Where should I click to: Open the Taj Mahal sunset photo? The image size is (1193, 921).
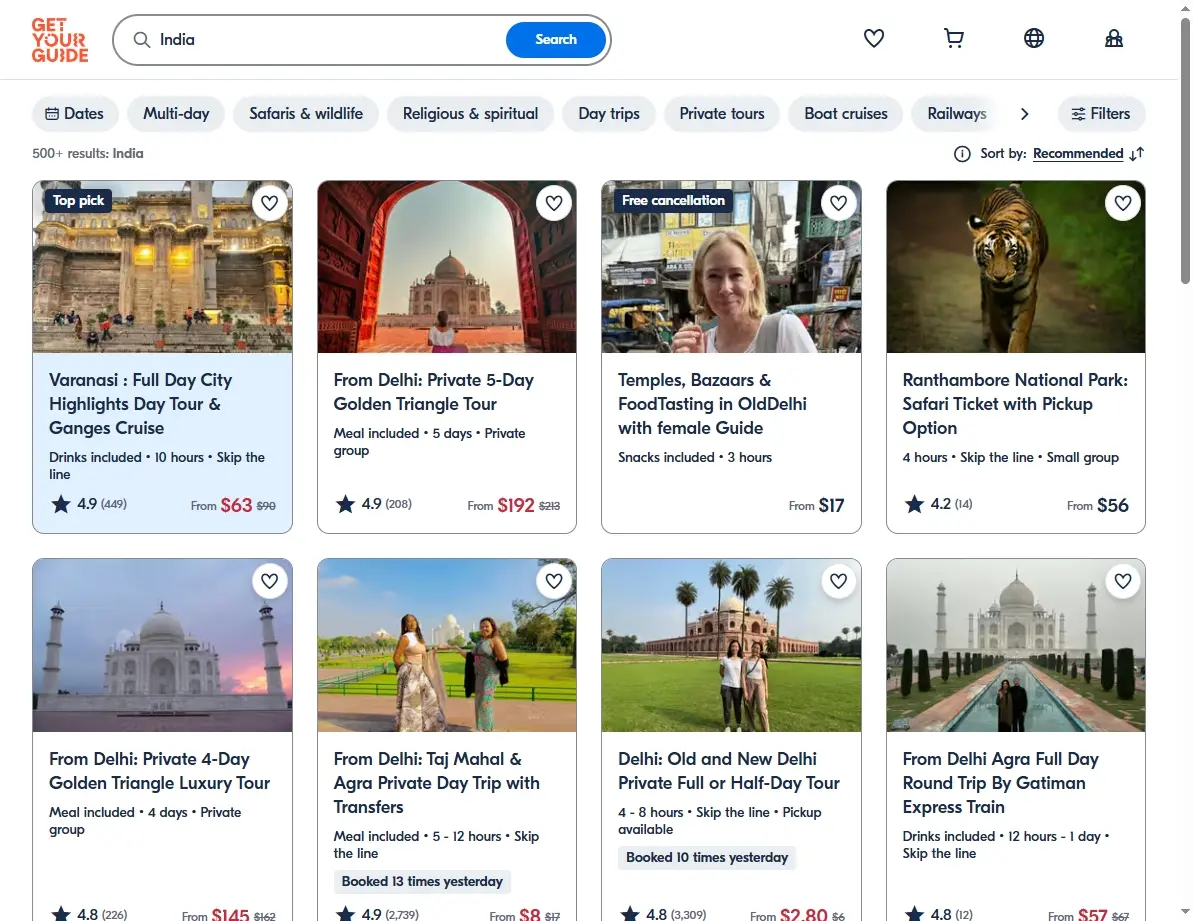pyautogui.click(x=162, y=646)
